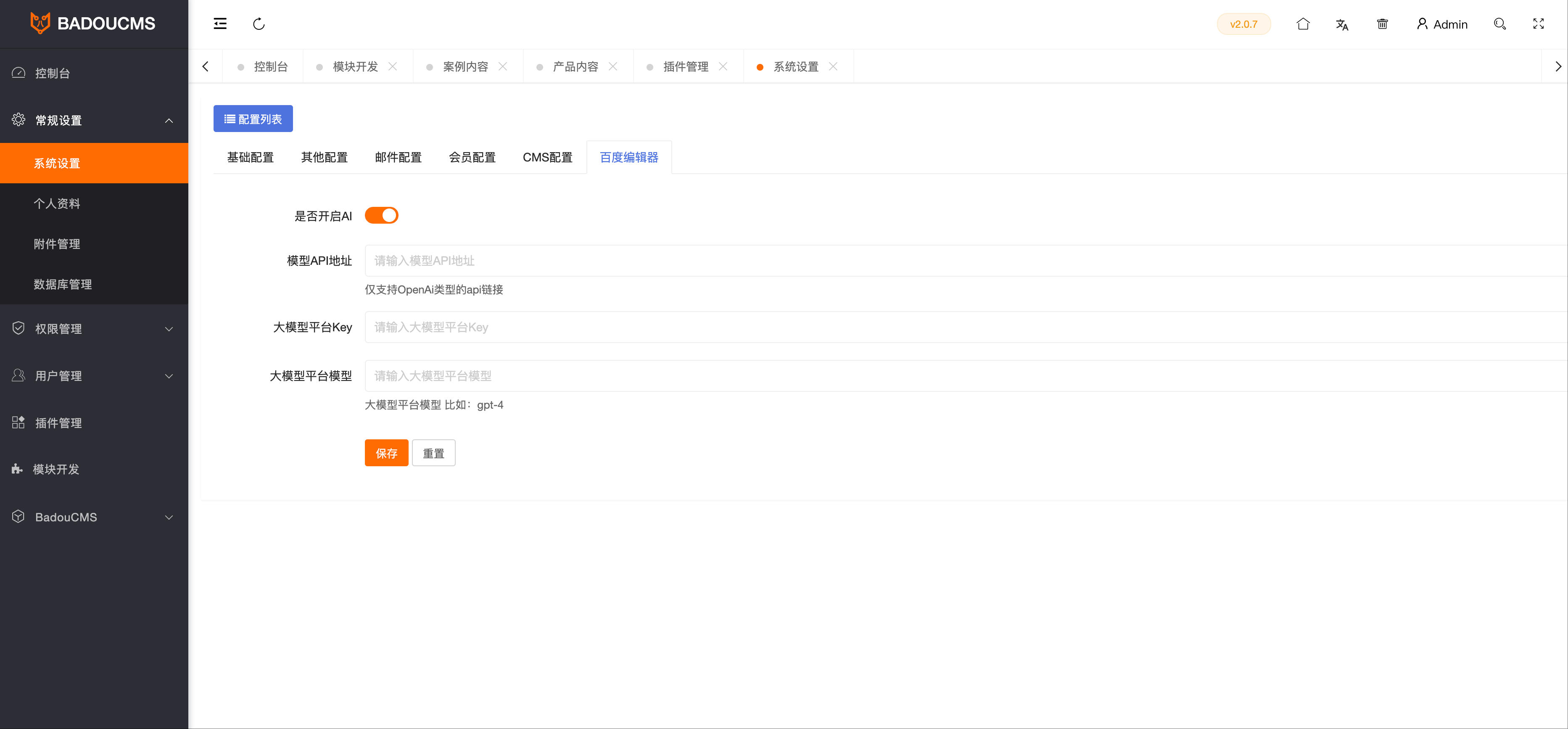Open search with the magnifier icon
Screen dimensions: 1568x729
coord(1499,24)
